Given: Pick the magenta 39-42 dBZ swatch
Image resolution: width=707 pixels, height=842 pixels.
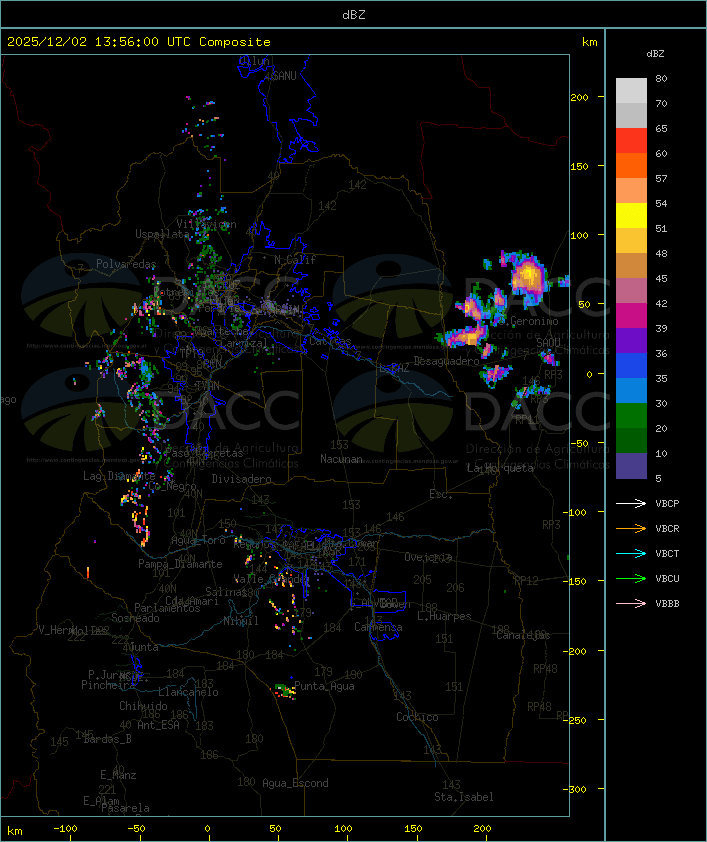Looking at the screenshot, I should (x=631, y=316).
